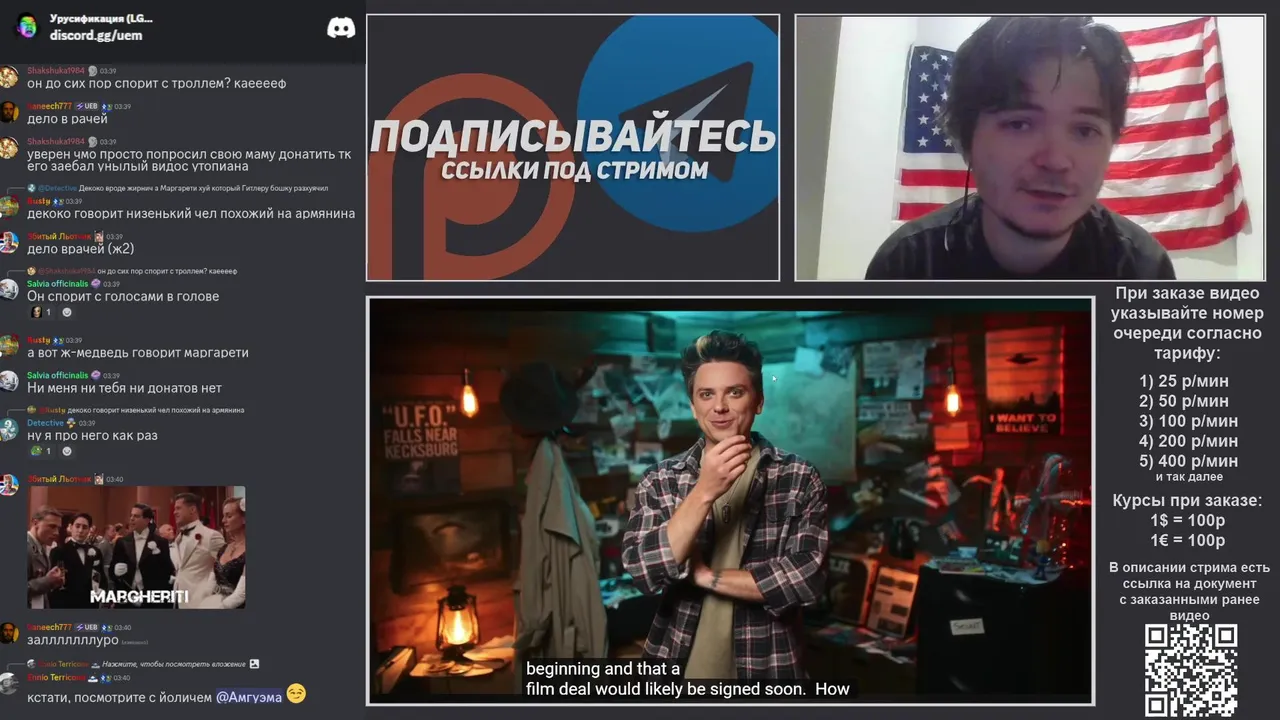1280x720 pixels.
Task: Click the avatar beside 'уверен чмо просто попросил'
Action: click(9, 148)
